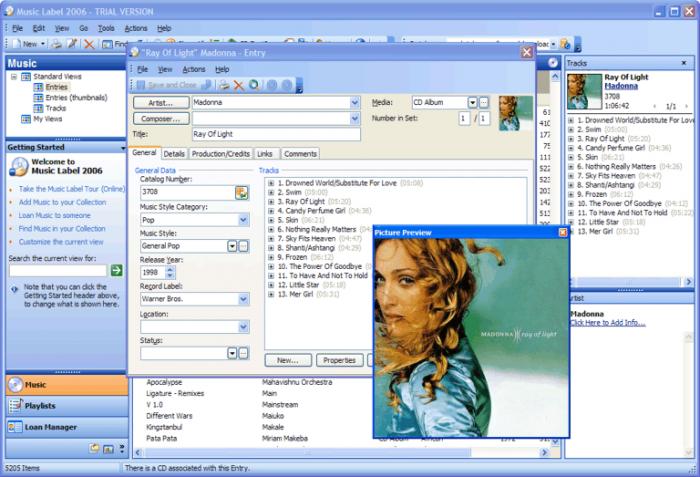This screenshot has width=700, height=477.
Task: Click the Title input field
Action: click(276, 134)
